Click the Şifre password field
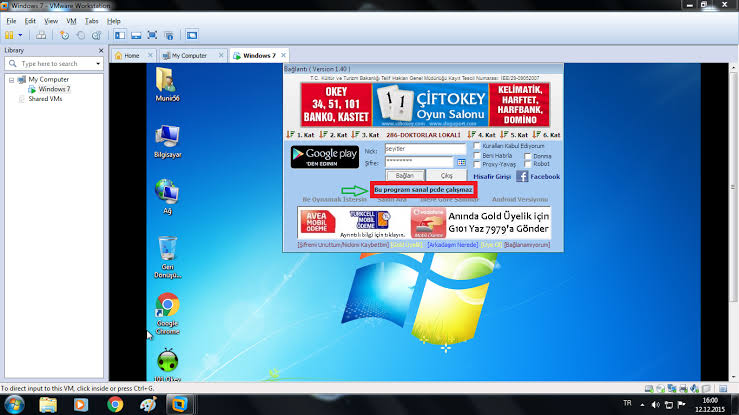739x415 pixels. click(419, 162)
